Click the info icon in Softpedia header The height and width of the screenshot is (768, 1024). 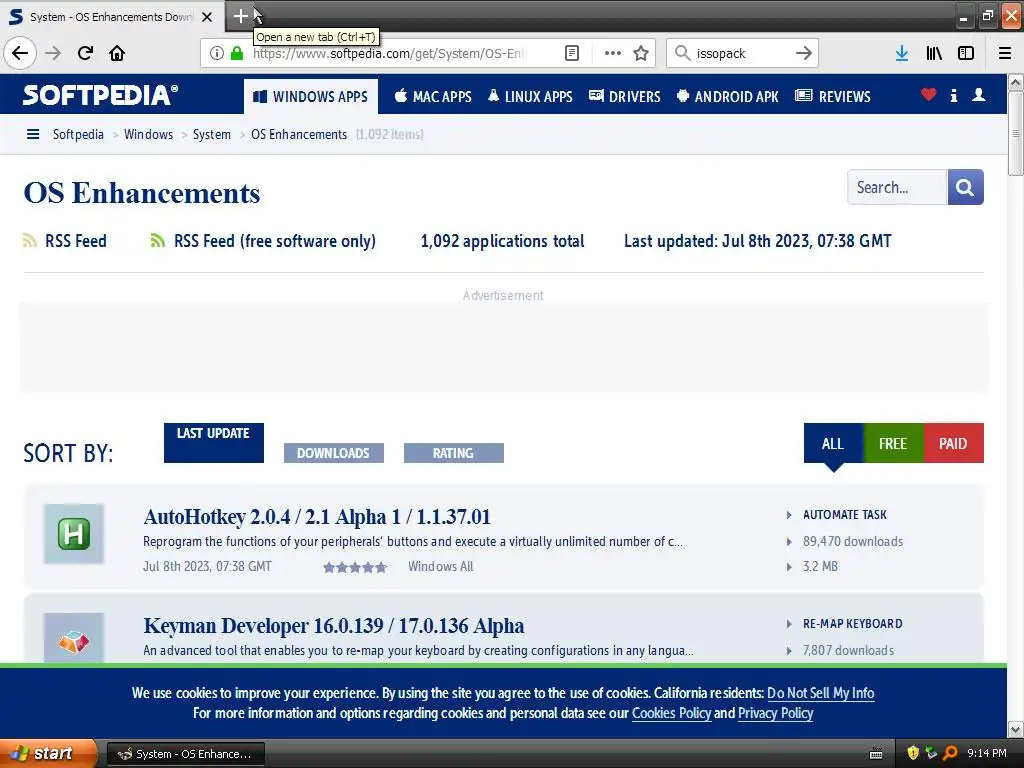[953, 95]
